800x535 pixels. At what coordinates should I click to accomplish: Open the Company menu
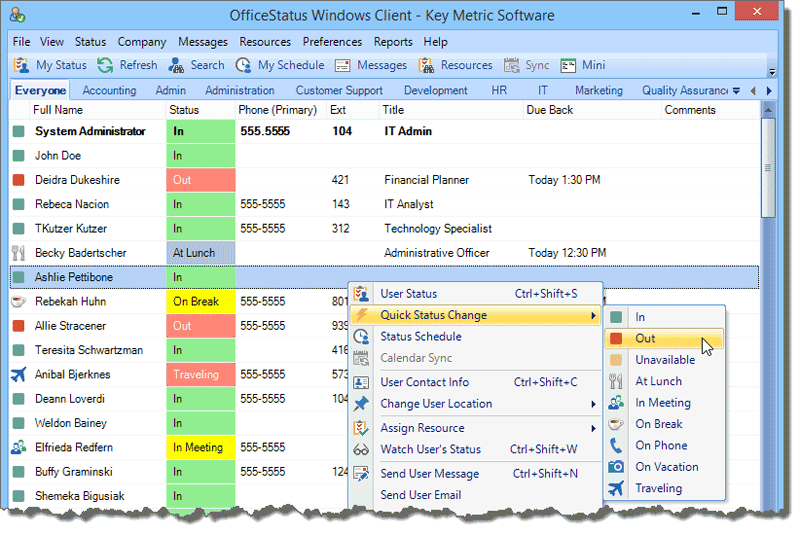click(142, 42)
